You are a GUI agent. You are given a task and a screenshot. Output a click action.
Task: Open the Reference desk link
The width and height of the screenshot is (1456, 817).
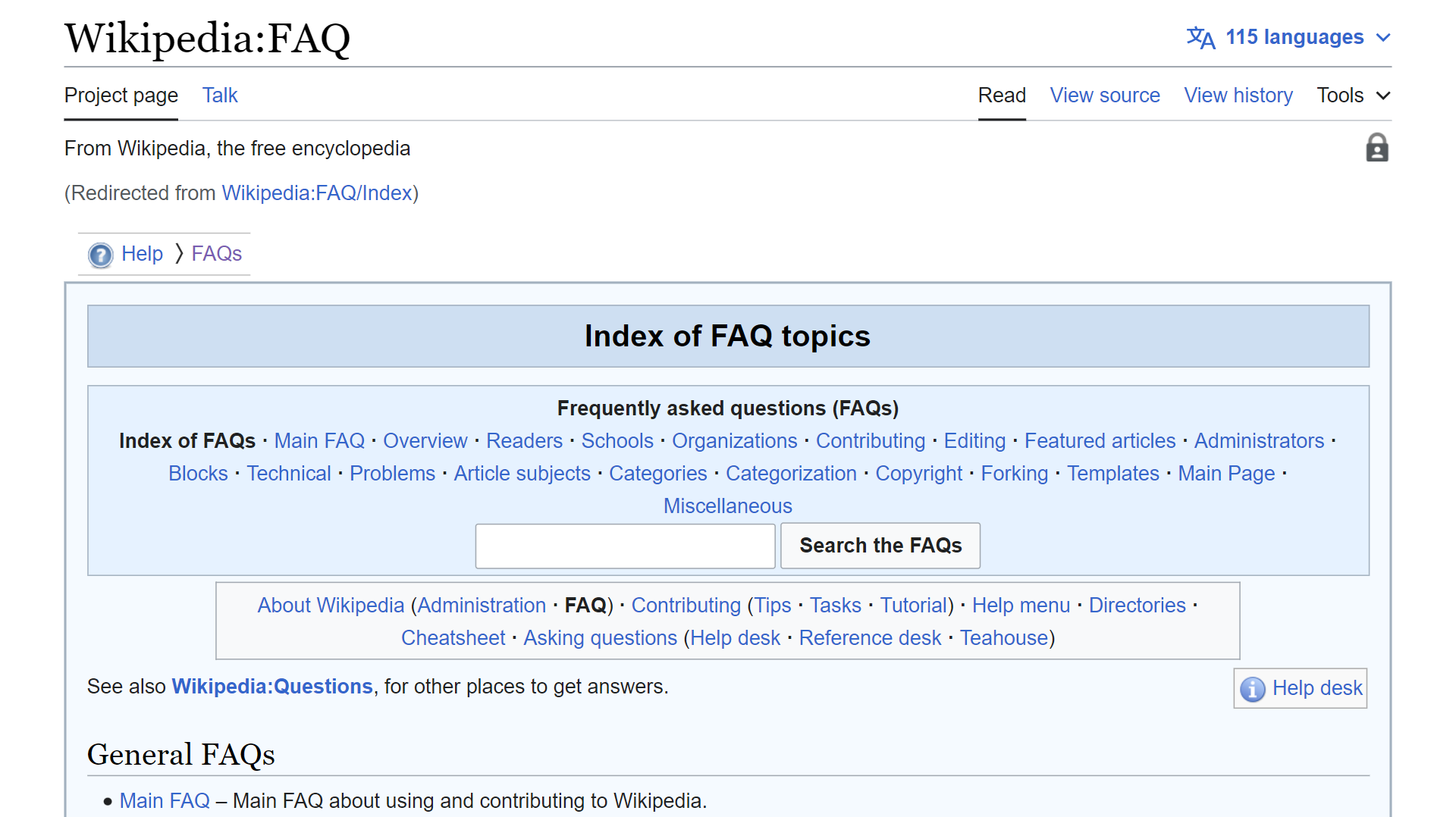(870, 638)
